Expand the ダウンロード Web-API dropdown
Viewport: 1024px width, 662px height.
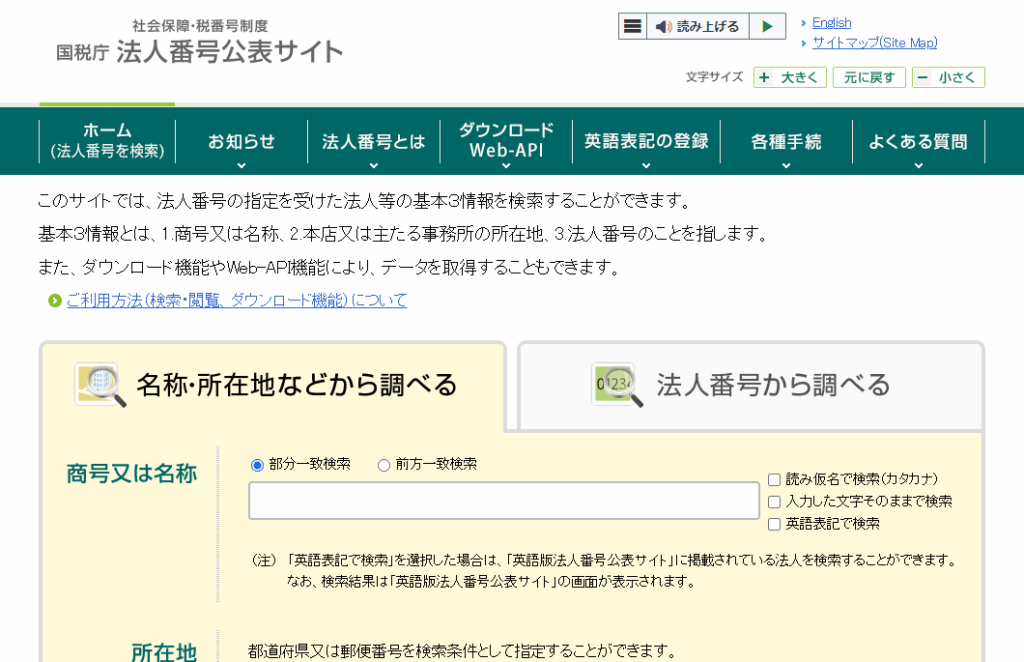tap(504, 141)
